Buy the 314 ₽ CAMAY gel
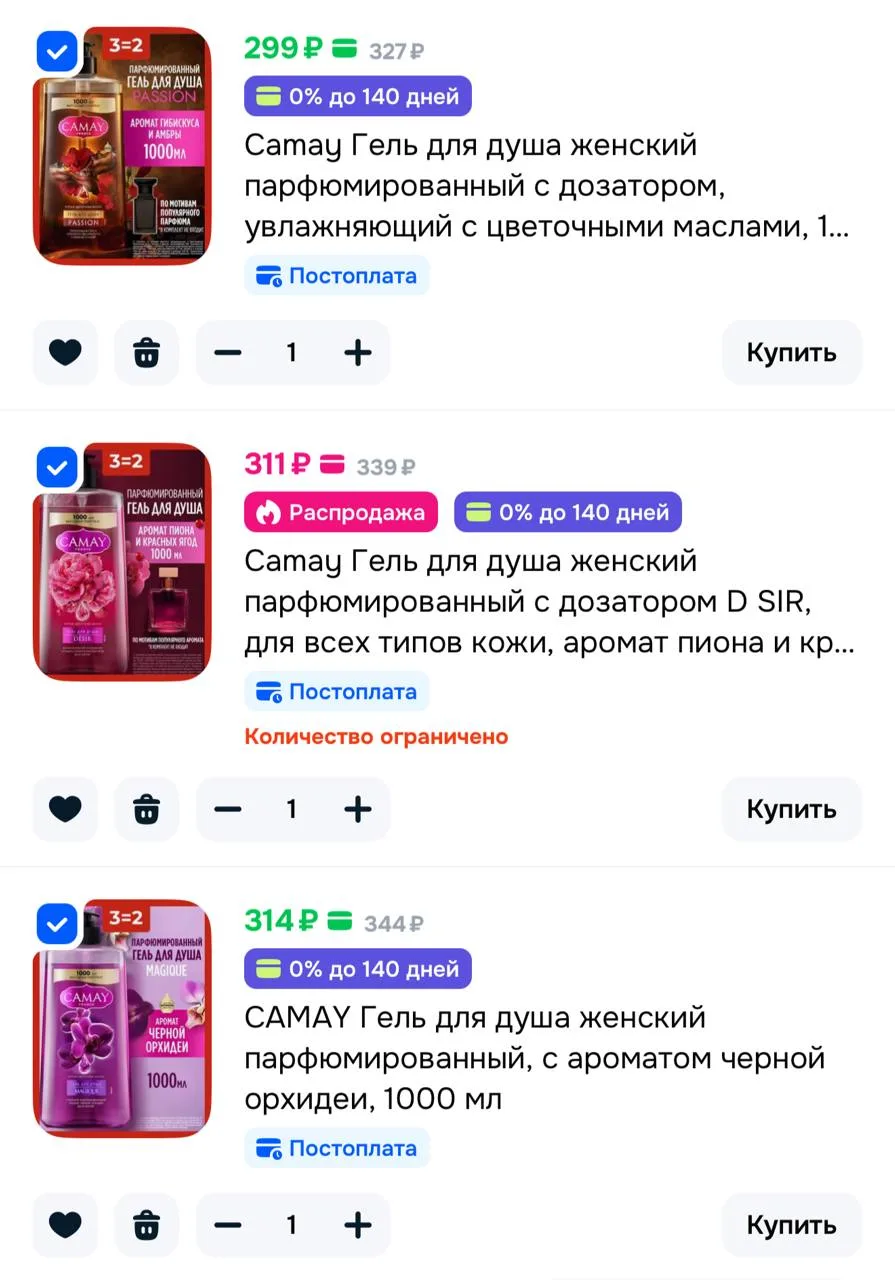Screen dimensions: 895x1280 (791, 1224)
